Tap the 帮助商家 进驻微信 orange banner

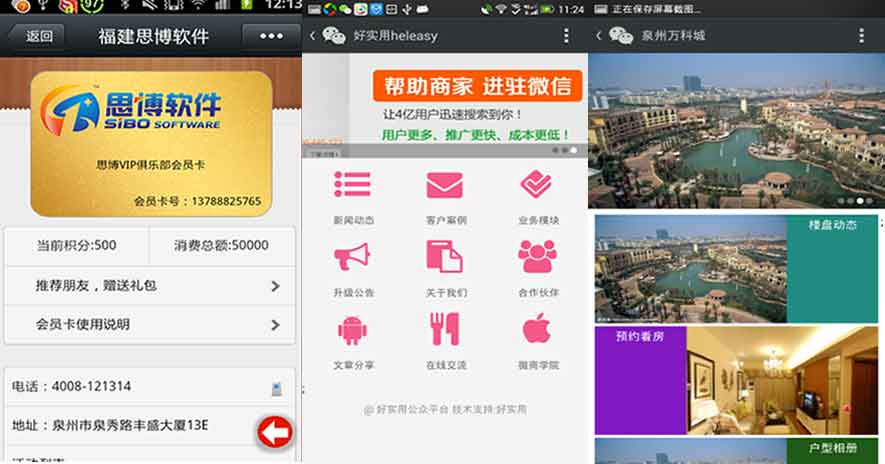tap(477, 86)
